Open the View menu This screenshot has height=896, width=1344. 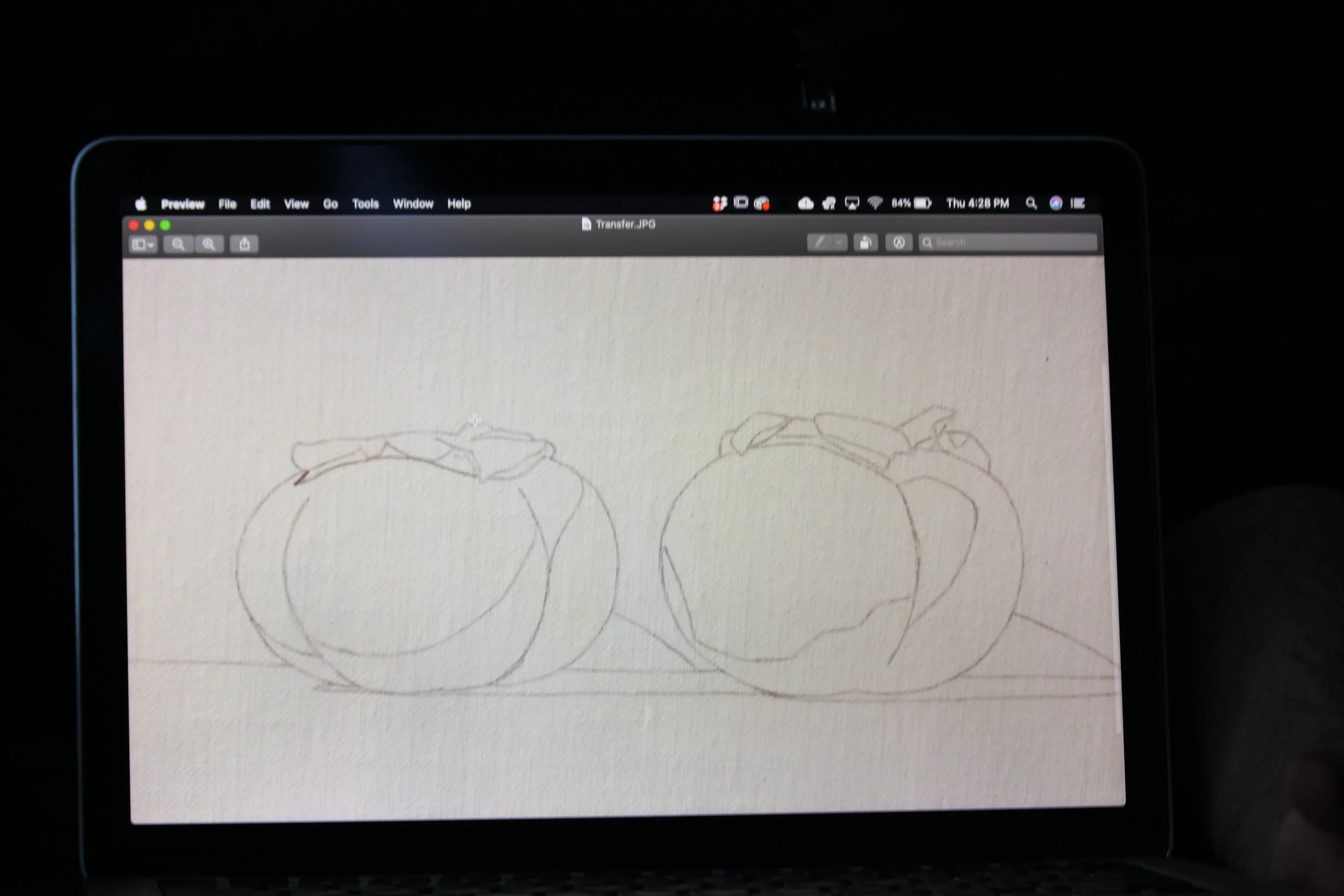(x=296, y=204)
